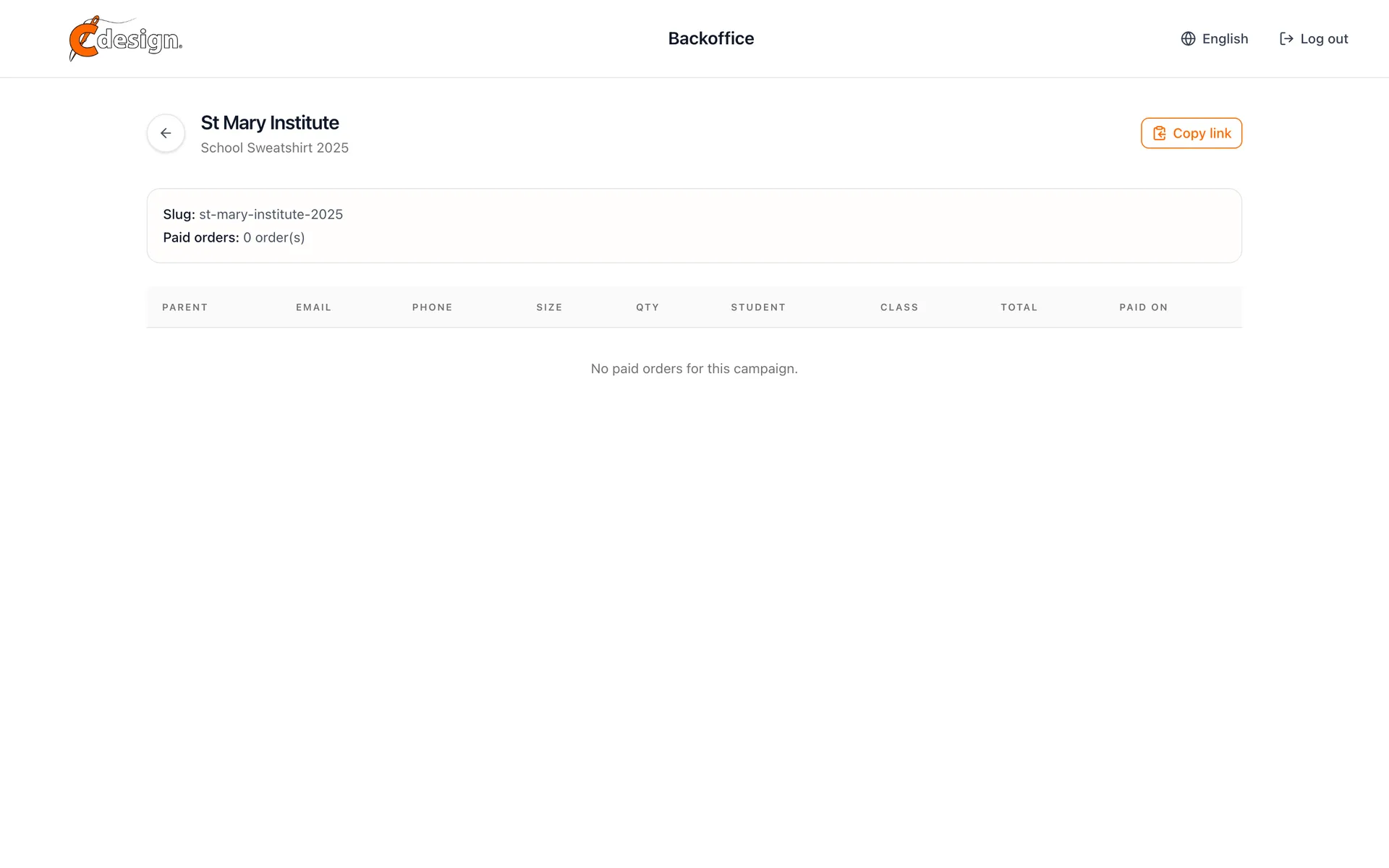Click the CLASS column header
1389x868 pixels.
click(899, 307)
